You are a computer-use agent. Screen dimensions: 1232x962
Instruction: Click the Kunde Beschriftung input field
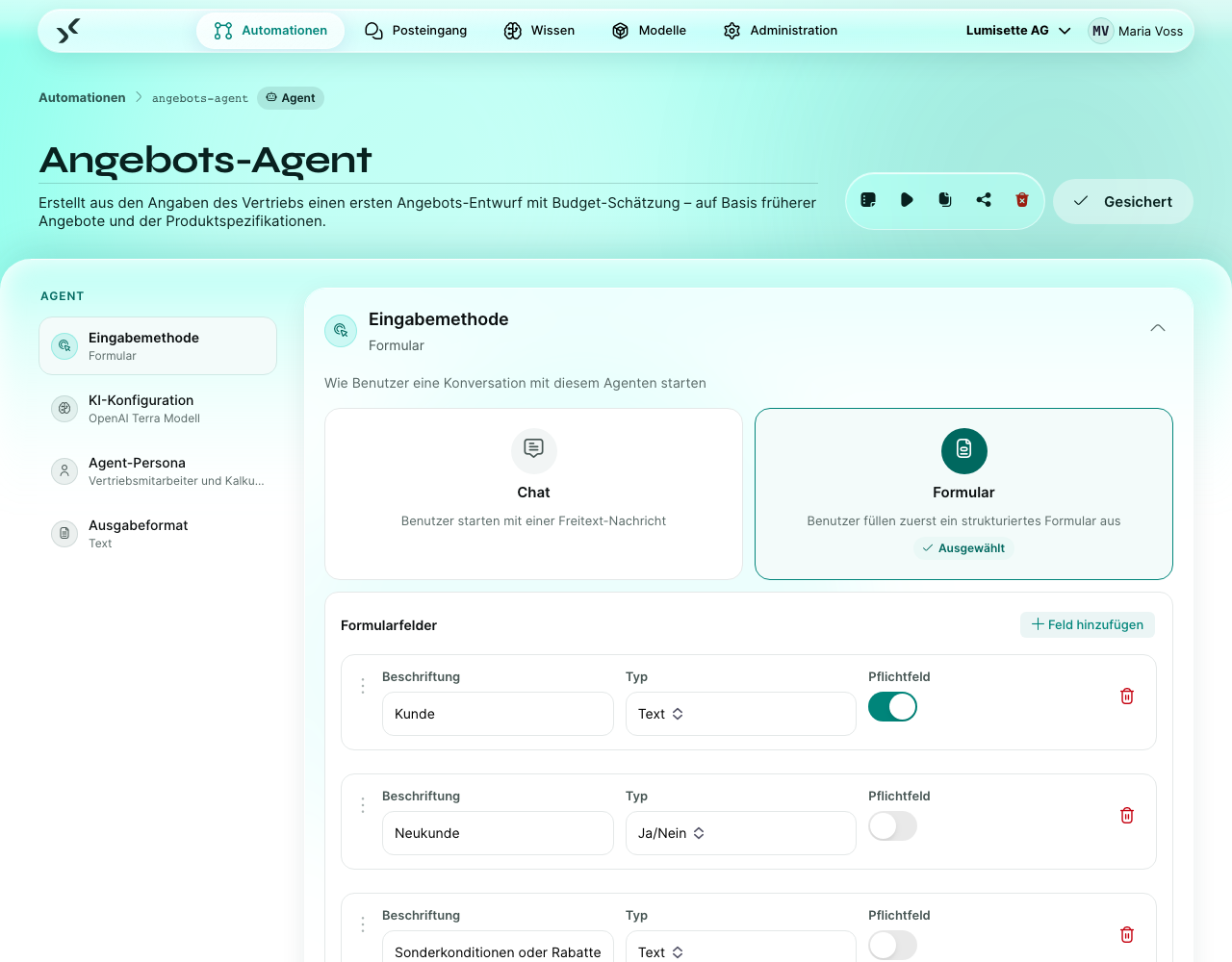click(498, 714)
